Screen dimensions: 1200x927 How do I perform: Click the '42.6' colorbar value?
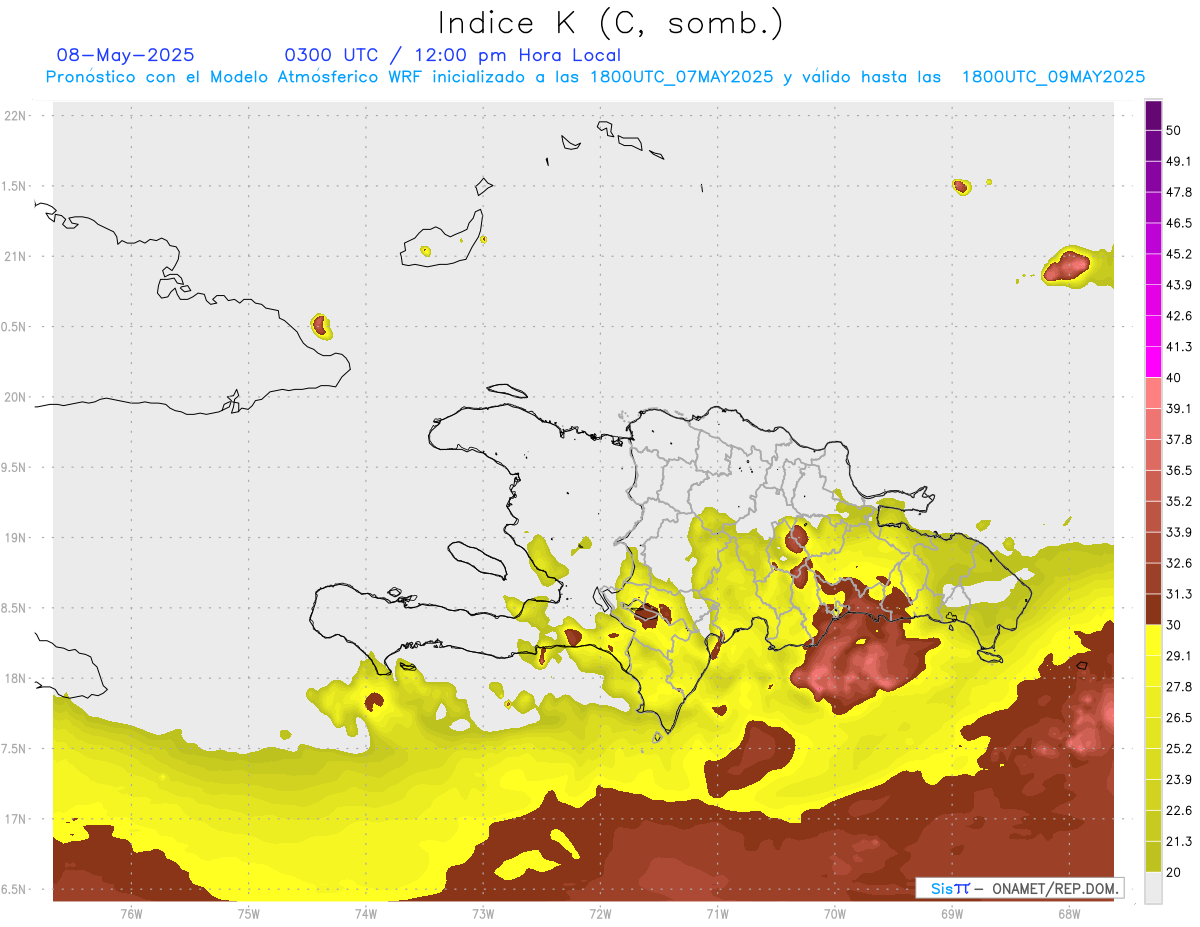(1179, 316)
